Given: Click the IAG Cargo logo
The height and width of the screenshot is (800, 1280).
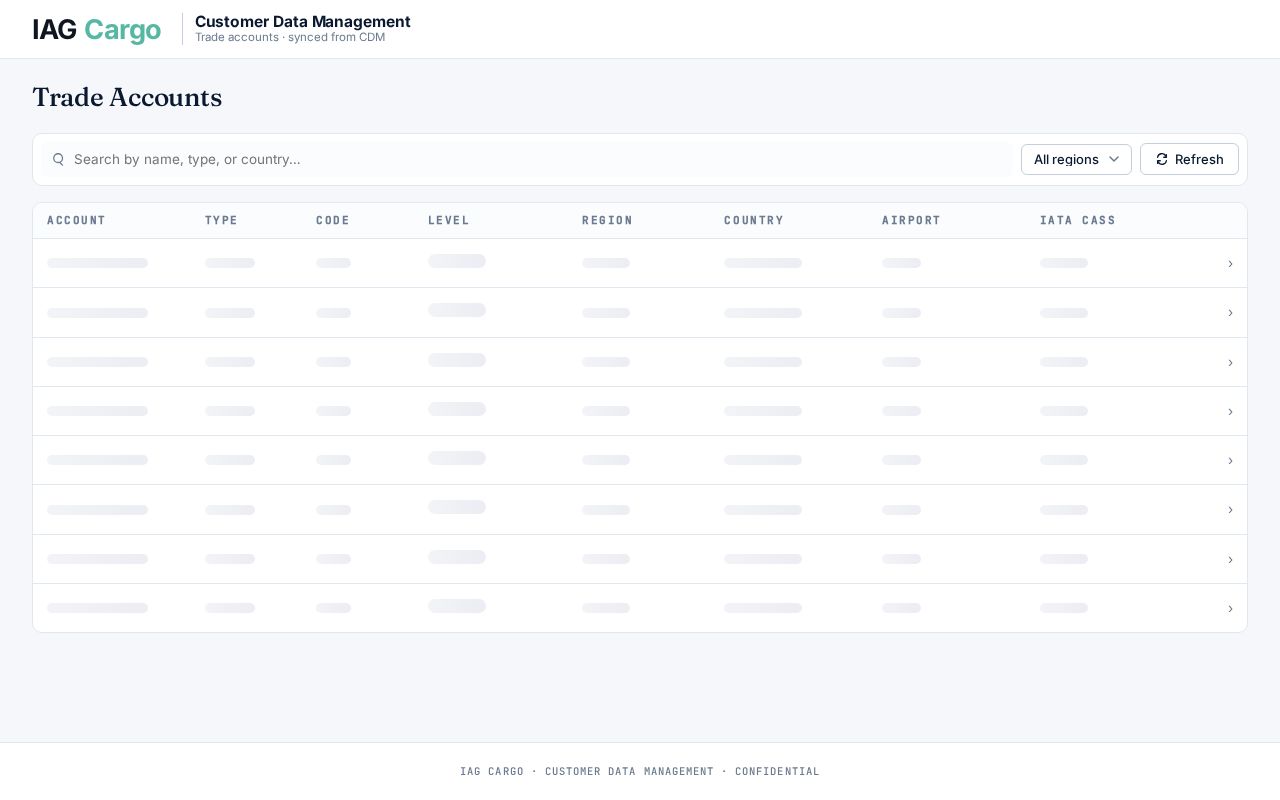Looking at the screenshot, I should 96,30.
